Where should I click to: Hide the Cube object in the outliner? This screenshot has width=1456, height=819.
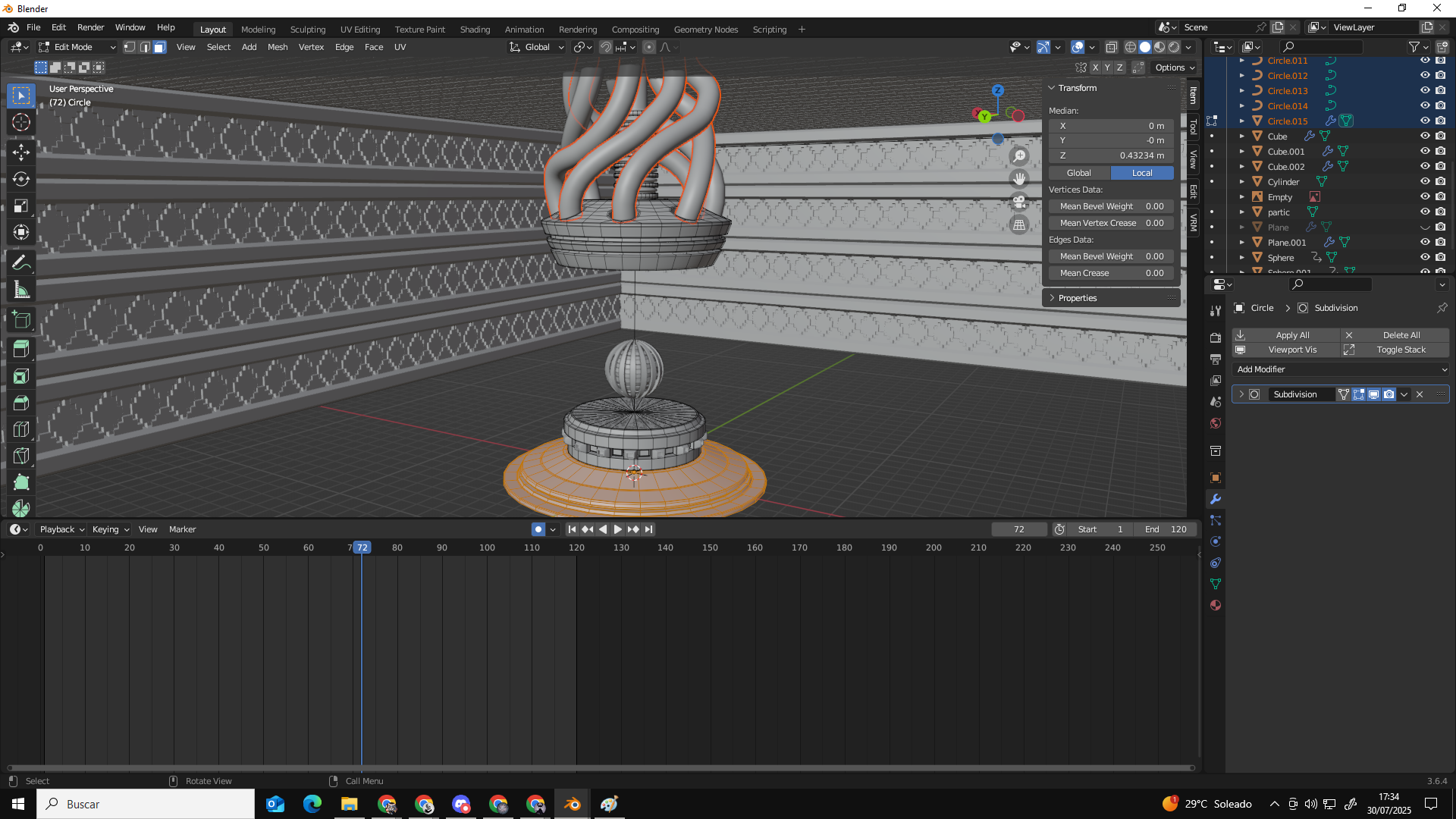pos(1425,136)
